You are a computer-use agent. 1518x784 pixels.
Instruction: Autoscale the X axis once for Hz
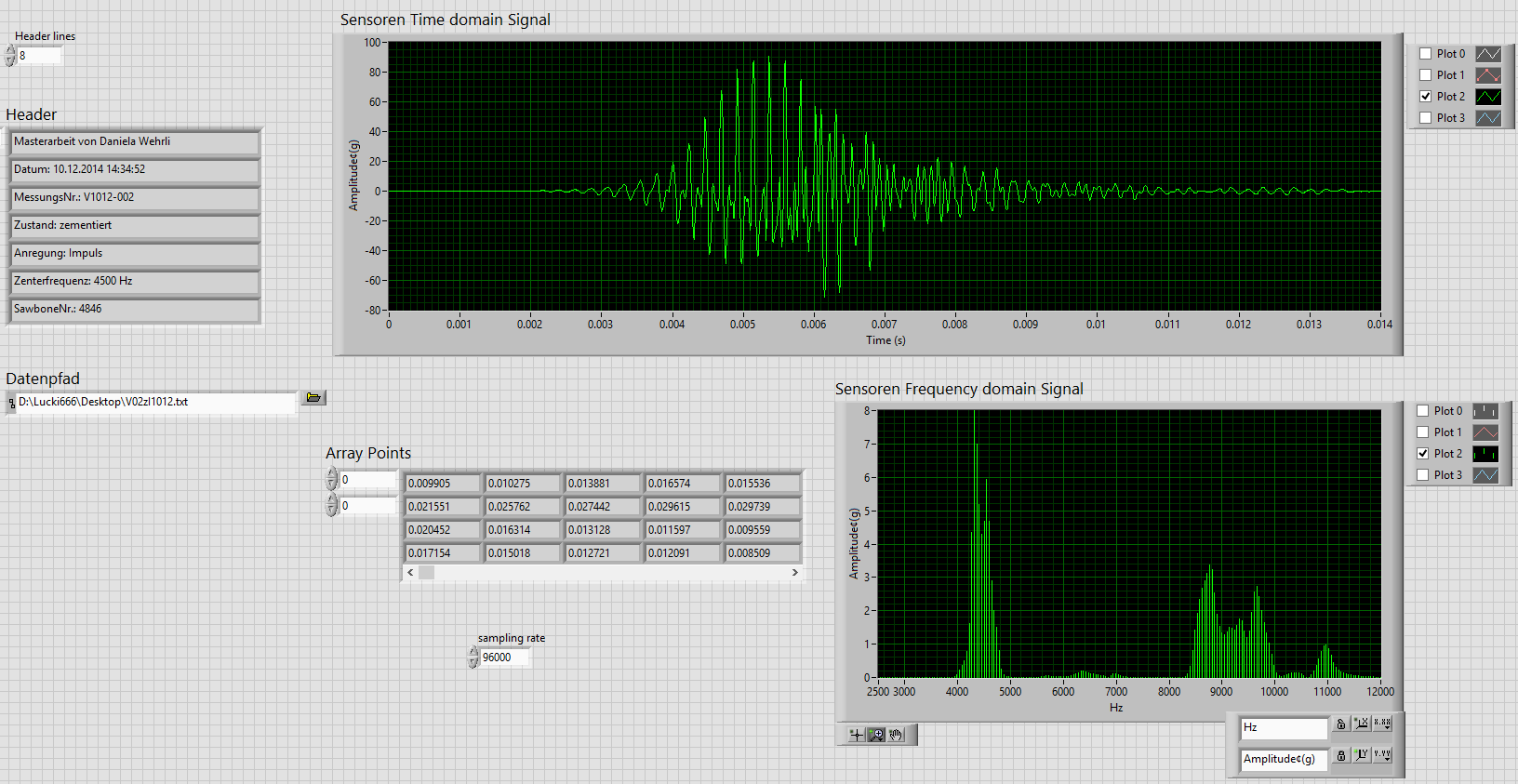[1362, 724]
